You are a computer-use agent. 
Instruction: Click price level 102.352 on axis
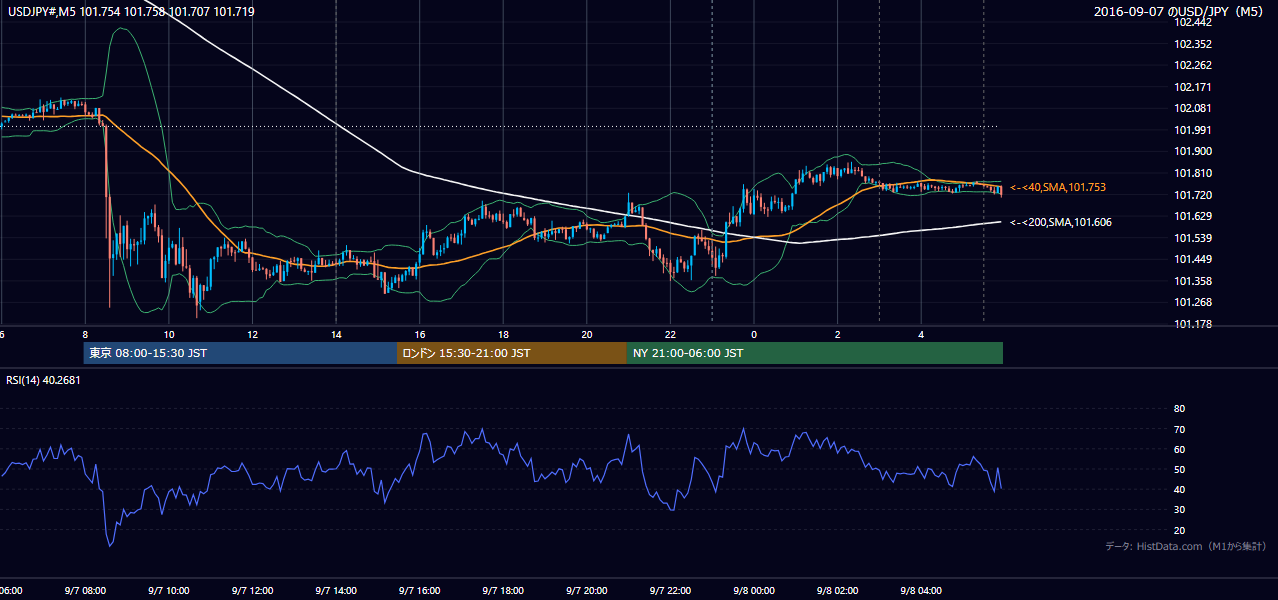1192,44
